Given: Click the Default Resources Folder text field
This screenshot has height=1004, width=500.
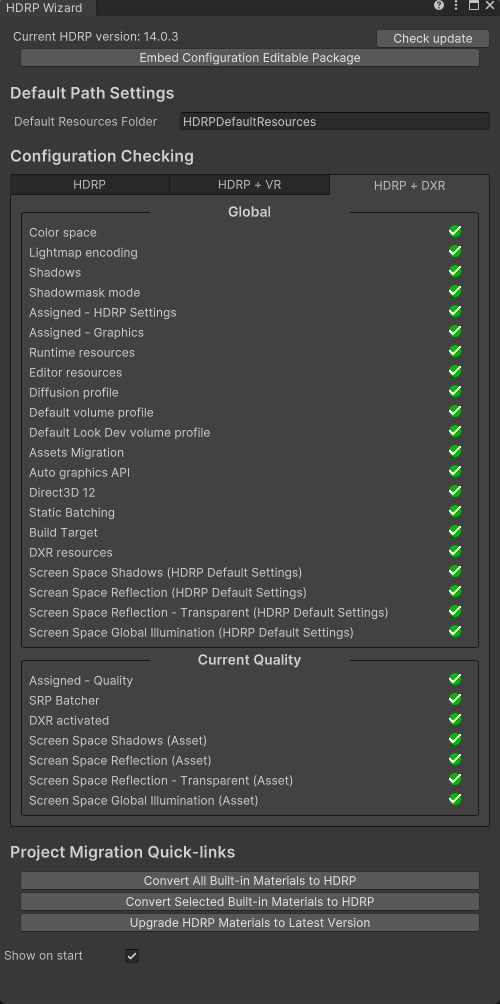Looking at the screenshot, I should coord(335,122).
